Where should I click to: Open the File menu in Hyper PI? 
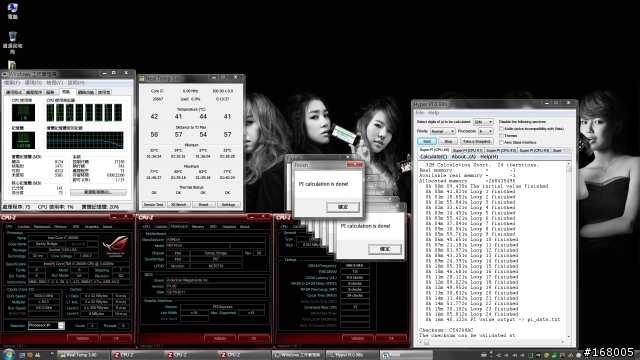[x=420, y=113]
